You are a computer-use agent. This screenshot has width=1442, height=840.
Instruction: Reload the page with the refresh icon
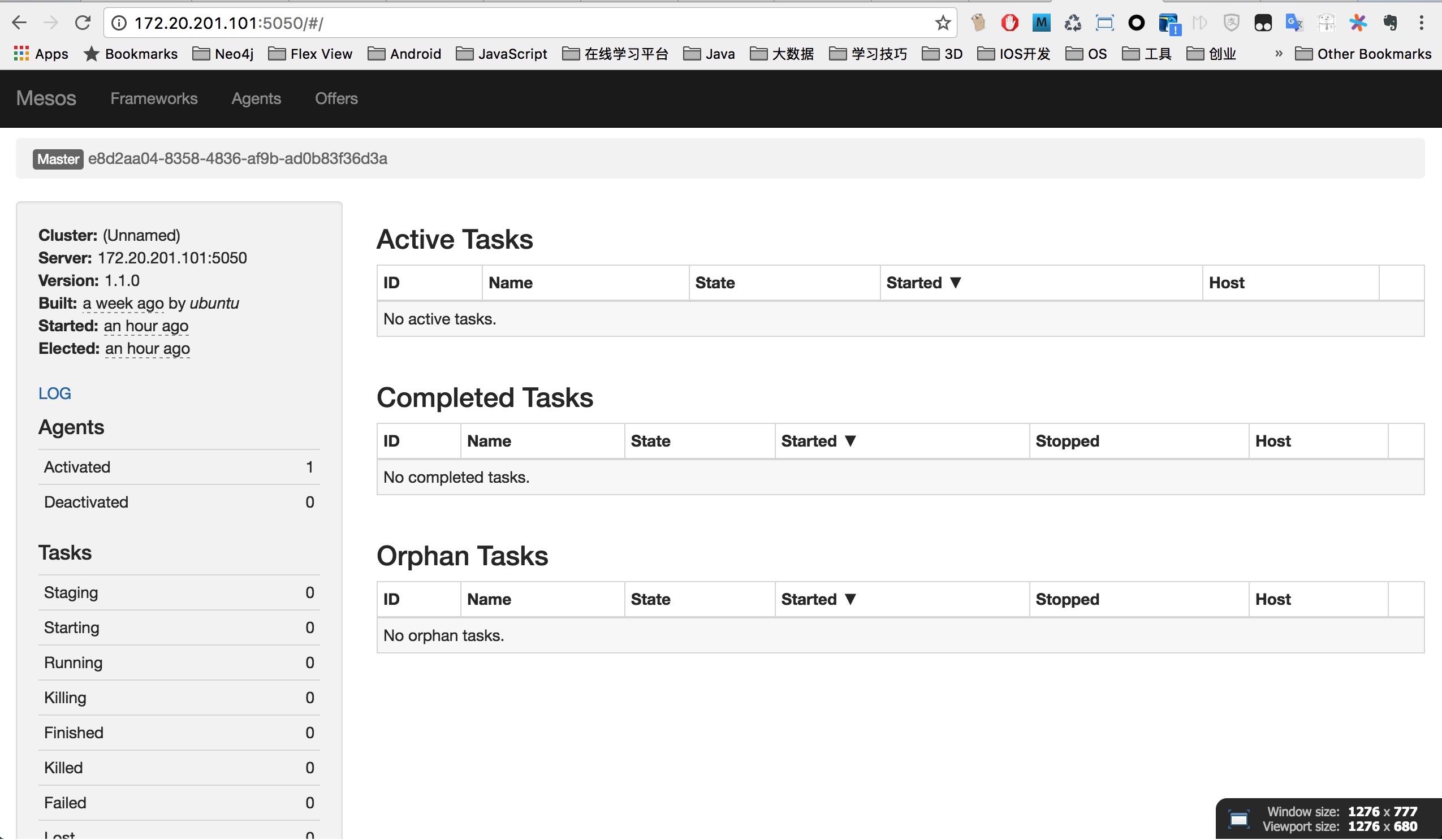point(83,23)
